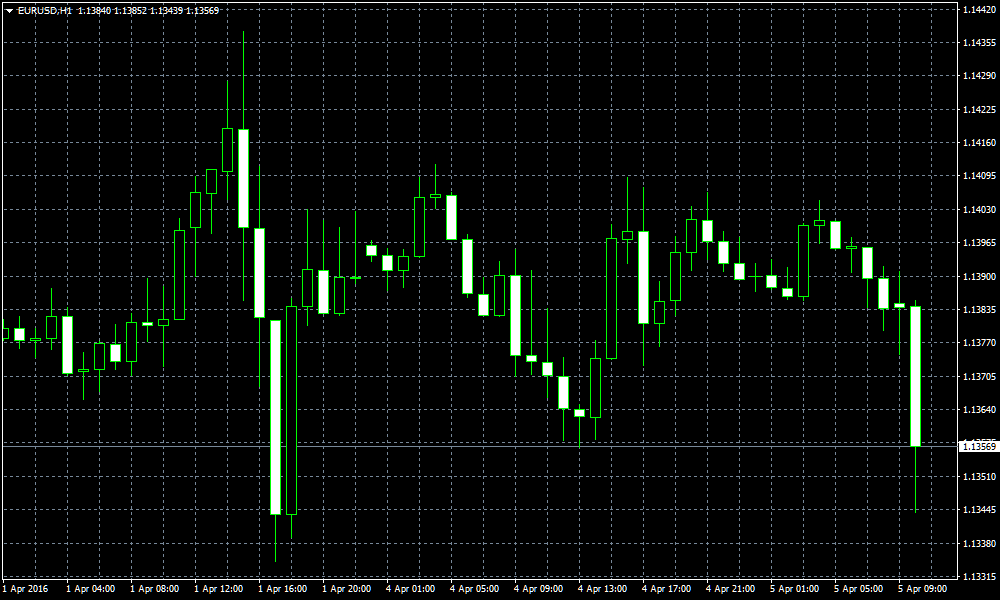This screenshot has width=1000, height=600.
Task: Click the 5 Apr 09:00 time axis label
Action: [x=922, y=589]
